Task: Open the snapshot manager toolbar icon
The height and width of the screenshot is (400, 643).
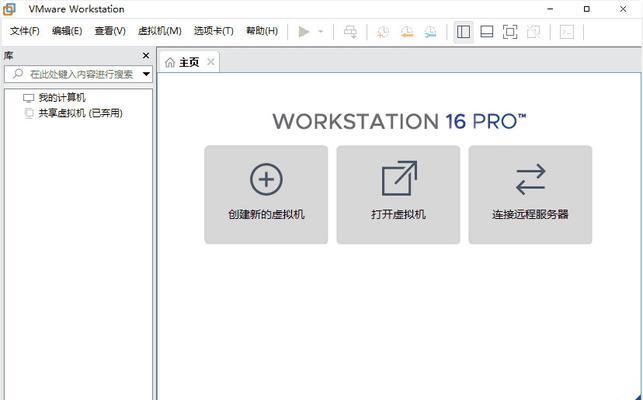Action: (431, 32)
